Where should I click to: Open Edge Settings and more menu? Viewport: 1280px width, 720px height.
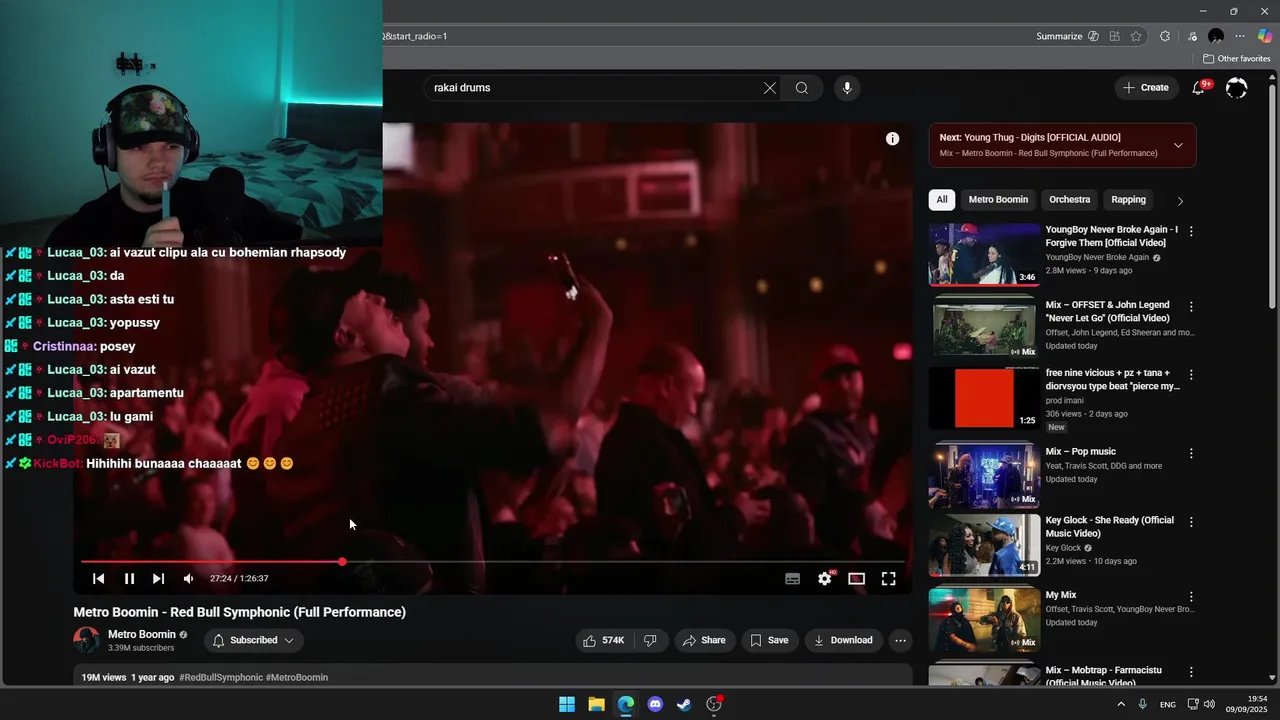click(1240, 36)
